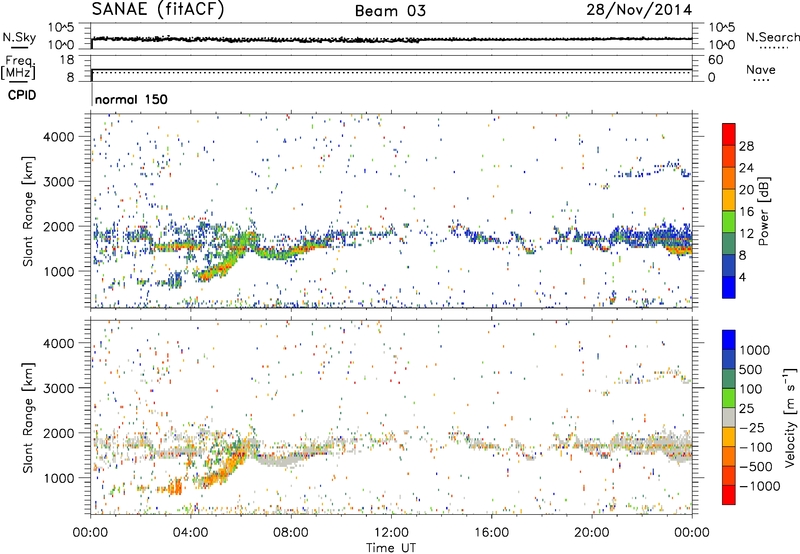Viewport: 800px width, 554px height.
Task: Select 'Slant Range [km]' label of velocity panel
Action: click(28, 417)
